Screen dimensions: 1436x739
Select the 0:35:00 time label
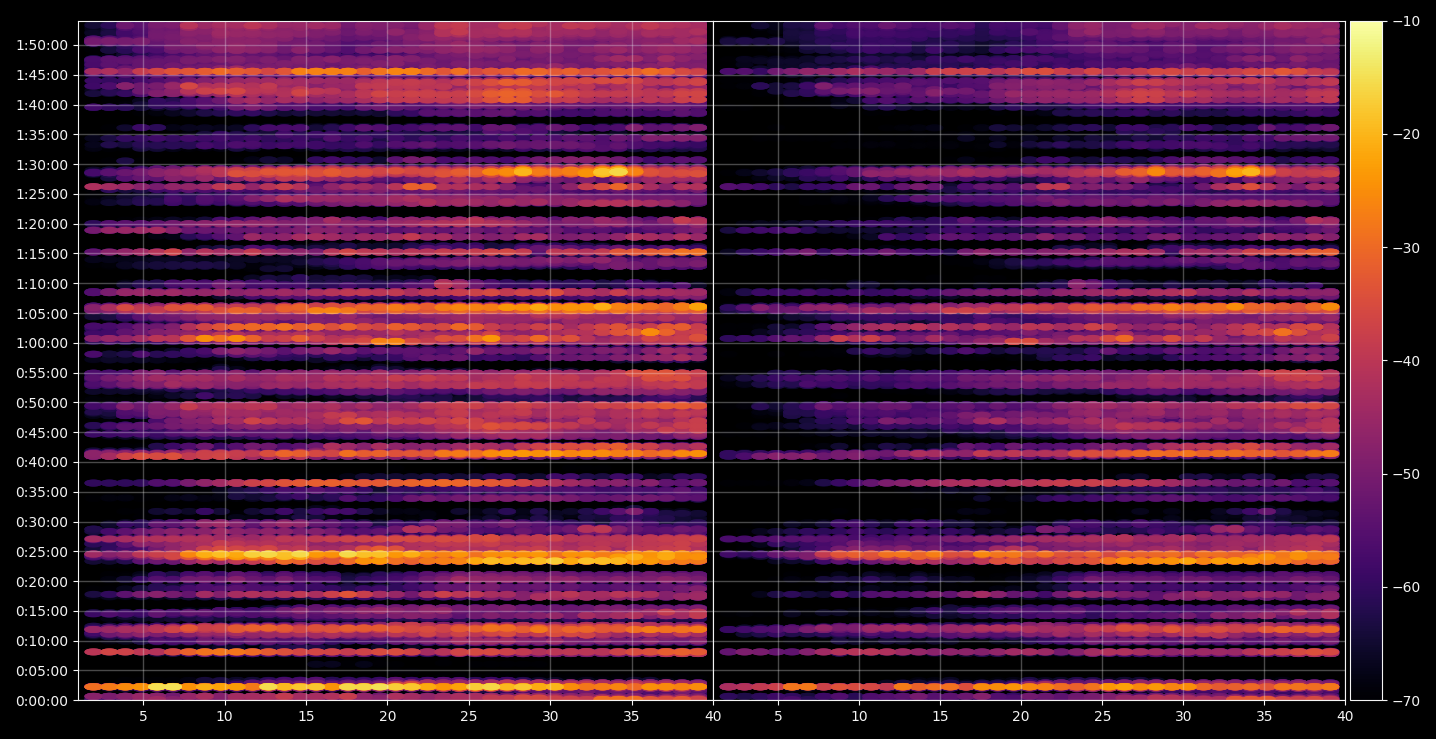[x=42, y=492]
